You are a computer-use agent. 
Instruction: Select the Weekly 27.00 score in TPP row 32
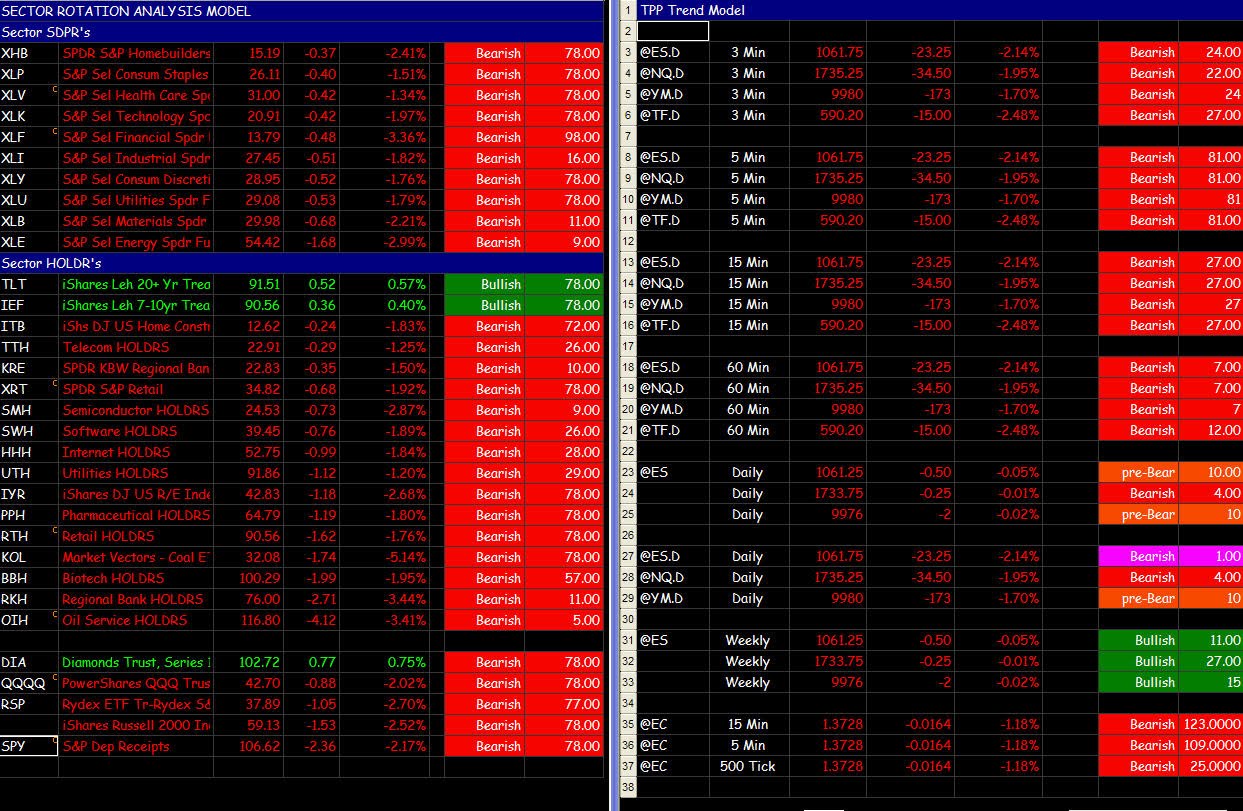pos(1211,661)
